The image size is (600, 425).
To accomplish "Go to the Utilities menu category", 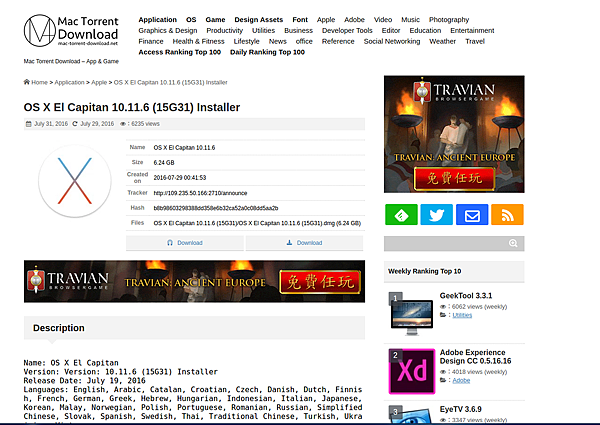I will [263, 30].
